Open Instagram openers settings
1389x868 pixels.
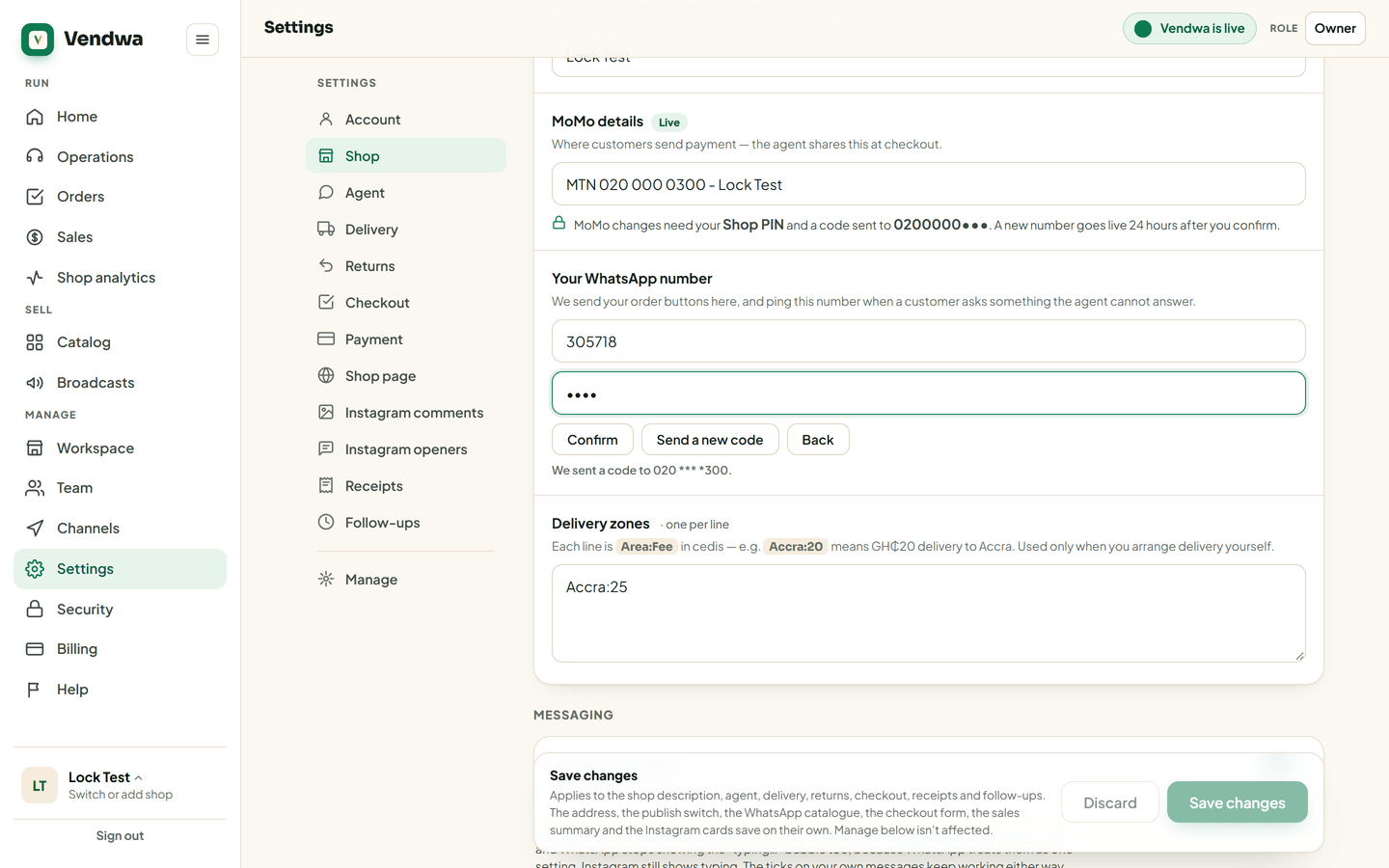406,449
